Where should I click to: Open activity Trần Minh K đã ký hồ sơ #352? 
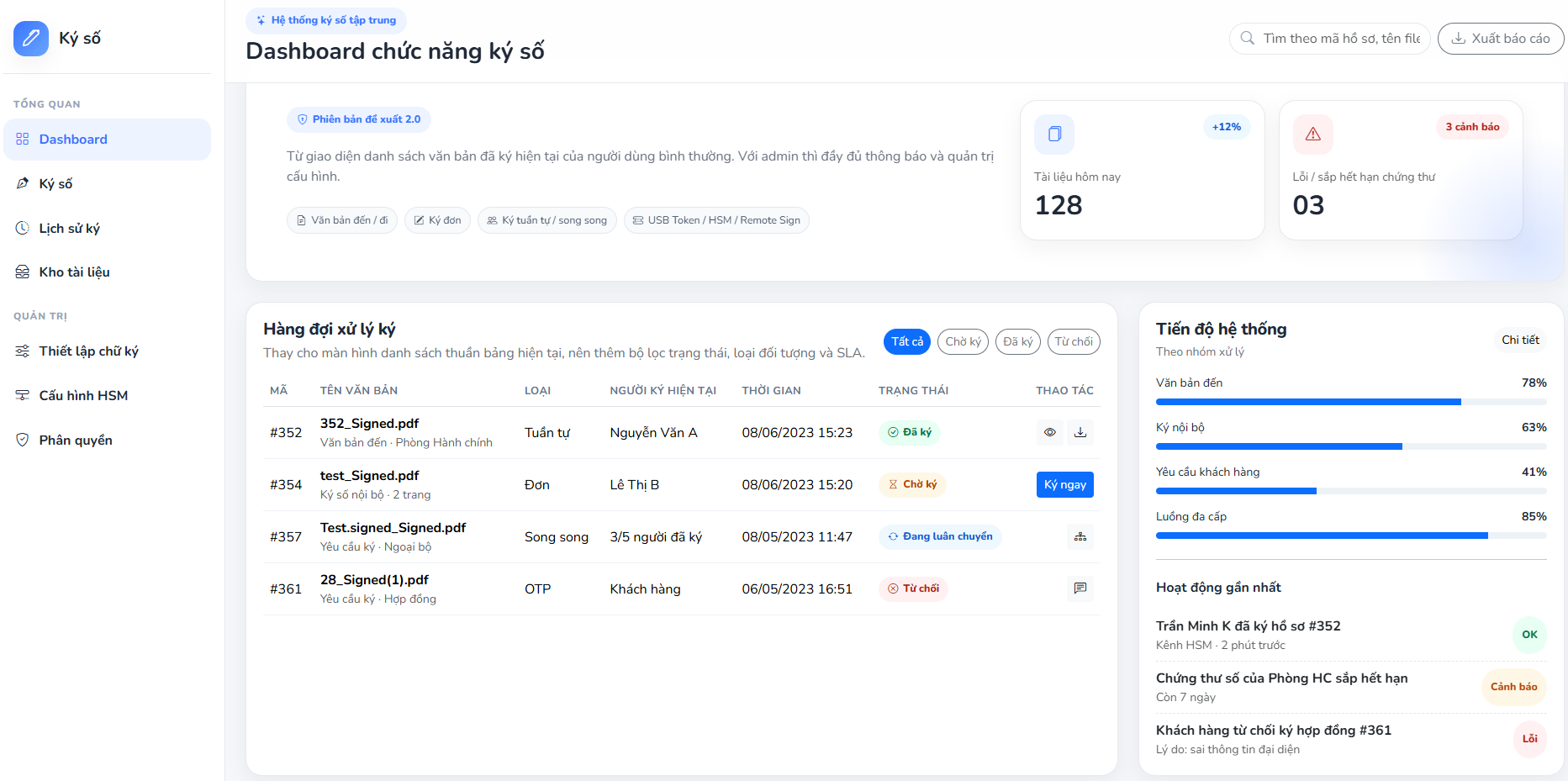tap(1248, 626)
